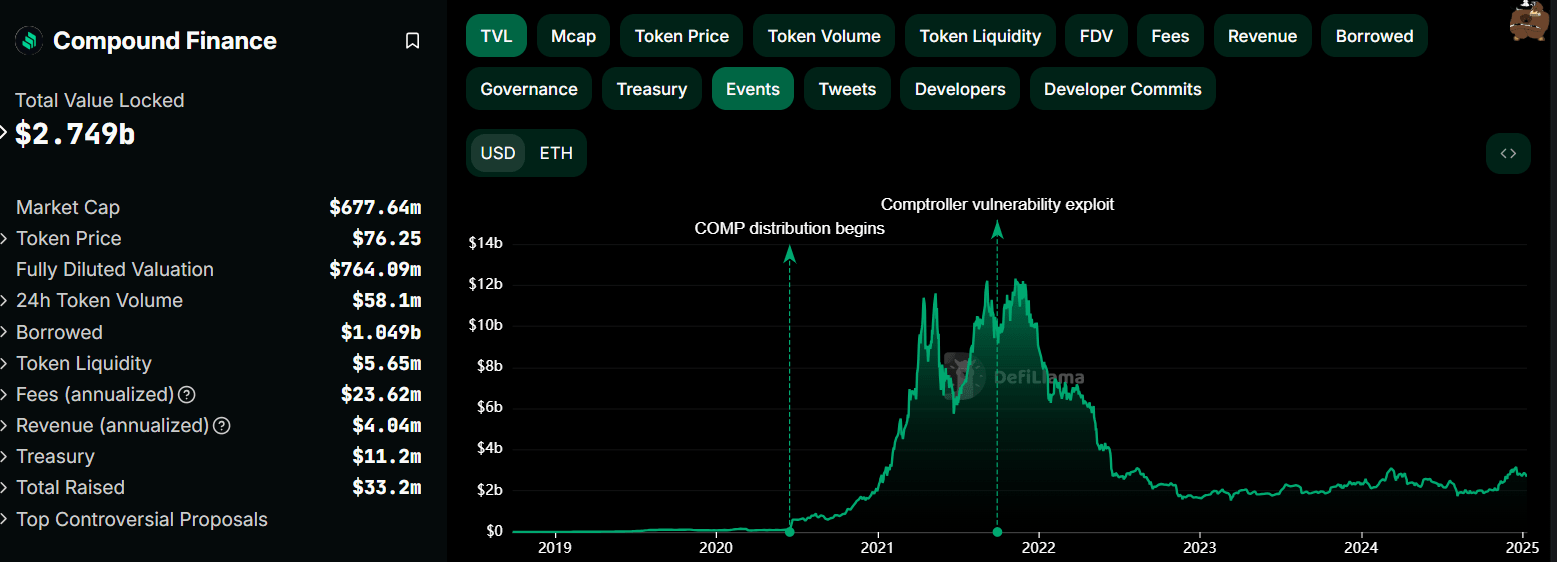The image size is (1557, 562).
Task: Expand the Token Price row
Action: pyautogui.click(x=4, y=239)
